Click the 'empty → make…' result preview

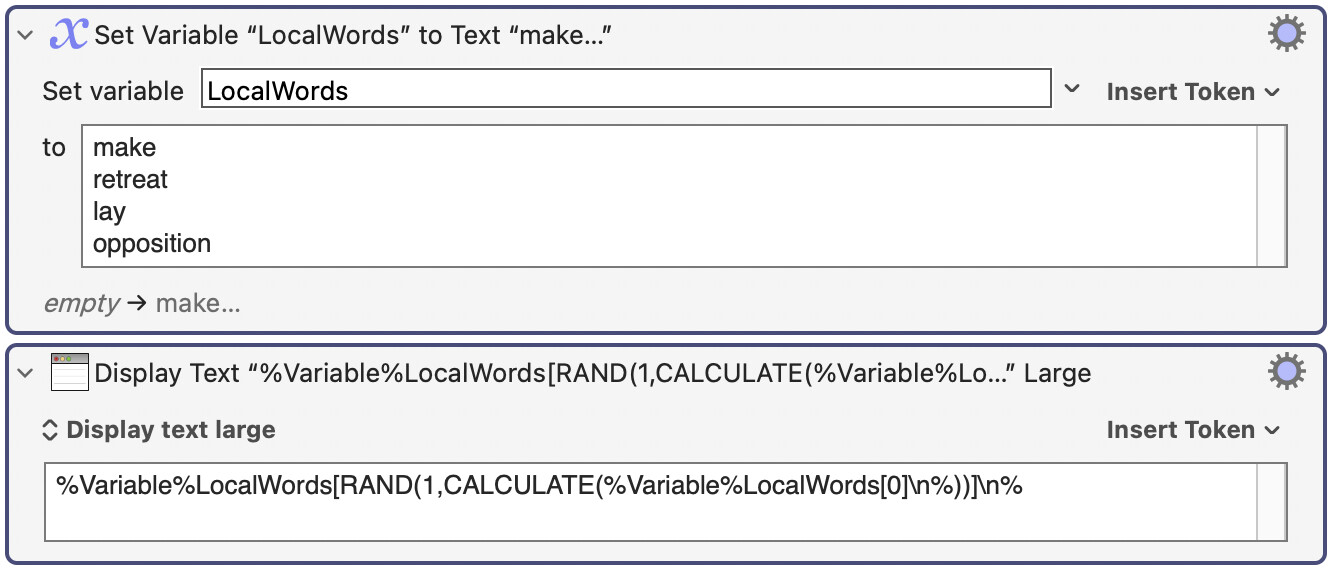142,303
